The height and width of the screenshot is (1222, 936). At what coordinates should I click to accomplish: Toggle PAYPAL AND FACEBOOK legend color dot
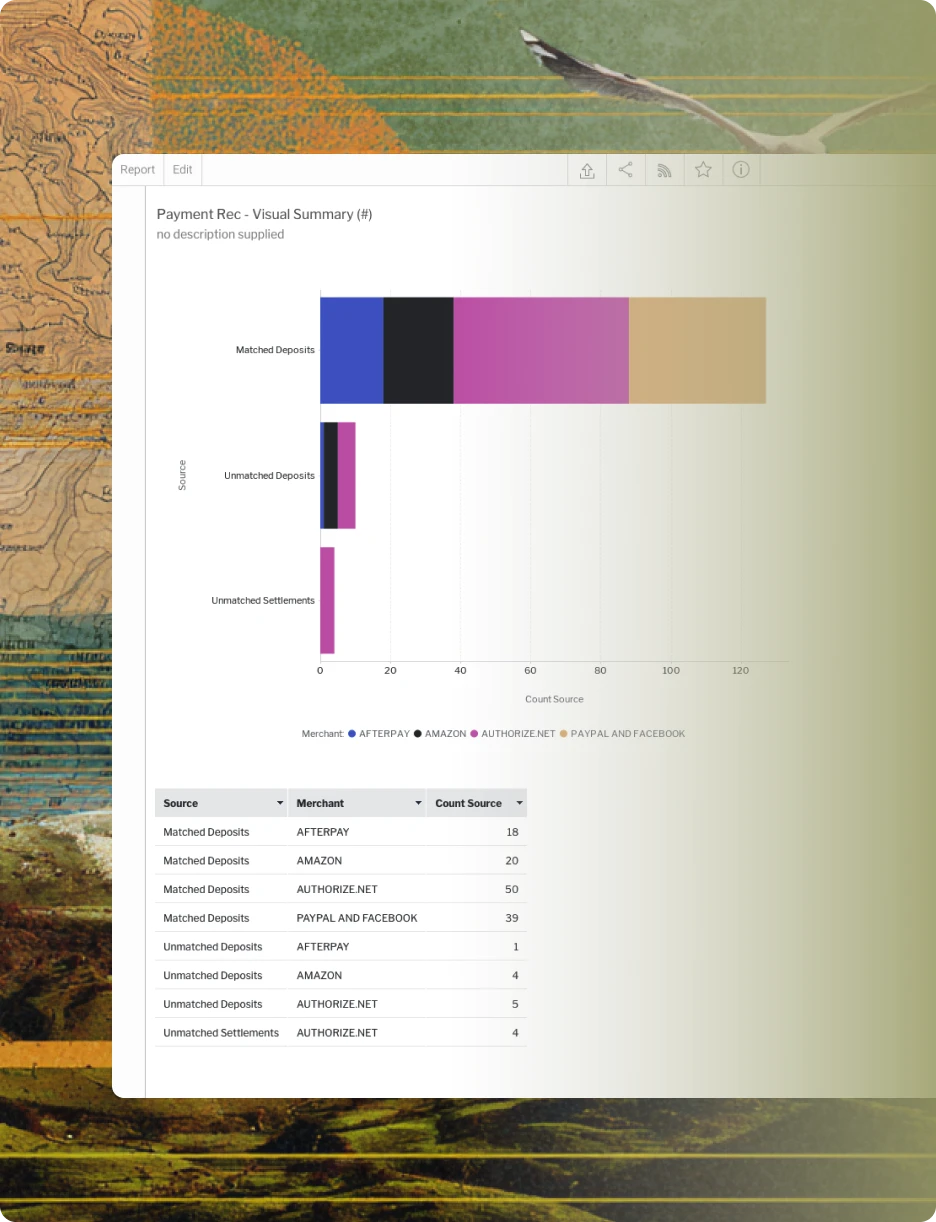coord(564,734)
